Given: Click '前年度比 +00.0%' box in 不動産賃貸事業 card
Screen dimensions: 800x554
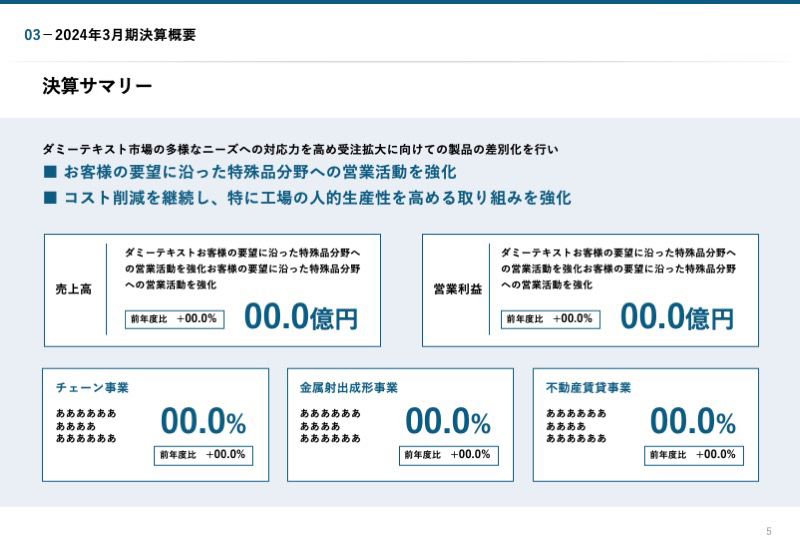Looking at the screenshot, I should point(694,456).
